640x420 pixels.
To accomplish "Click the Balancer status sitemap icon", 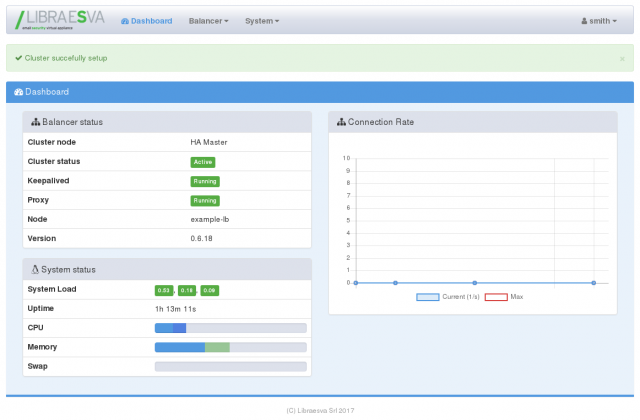I will coord(36,122).
